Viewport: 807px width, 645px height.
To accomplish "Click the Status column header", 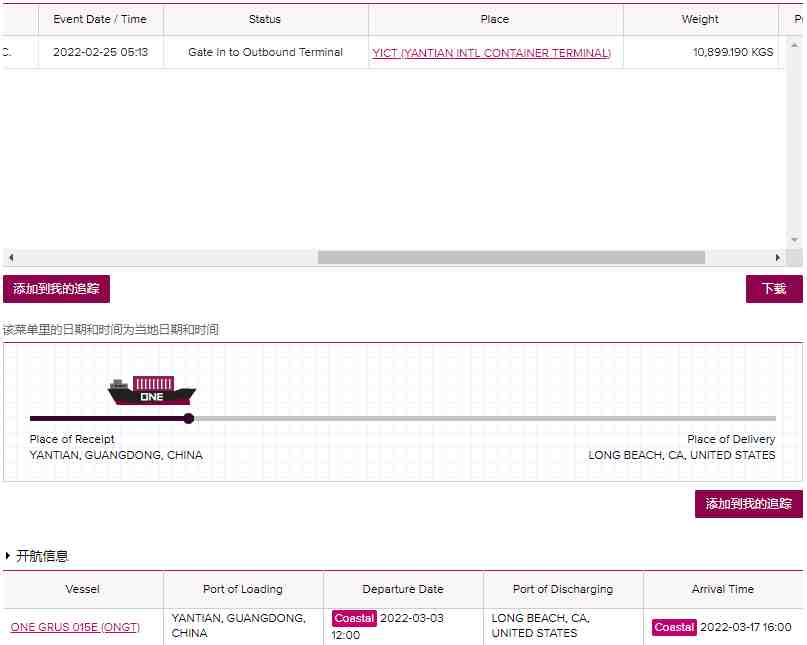I will click(265, 20).
